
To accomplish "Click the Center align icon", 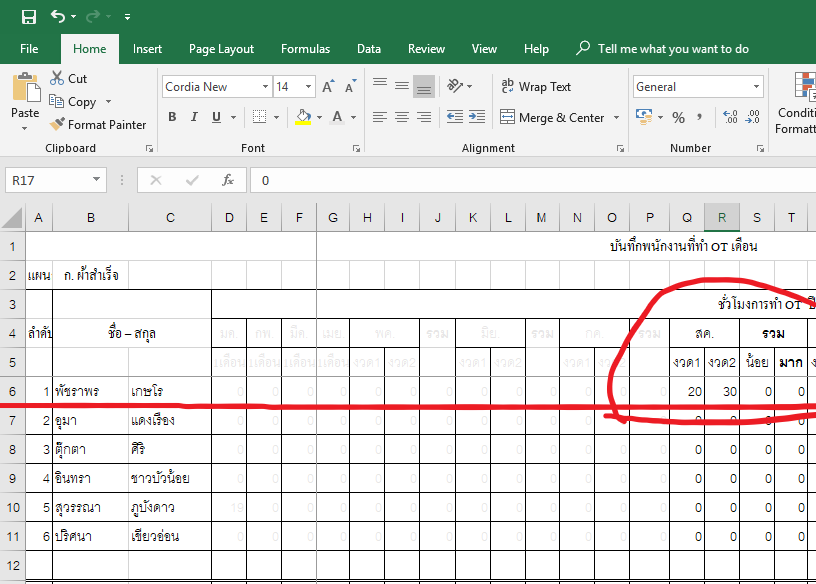I will (x=402, y=118).
